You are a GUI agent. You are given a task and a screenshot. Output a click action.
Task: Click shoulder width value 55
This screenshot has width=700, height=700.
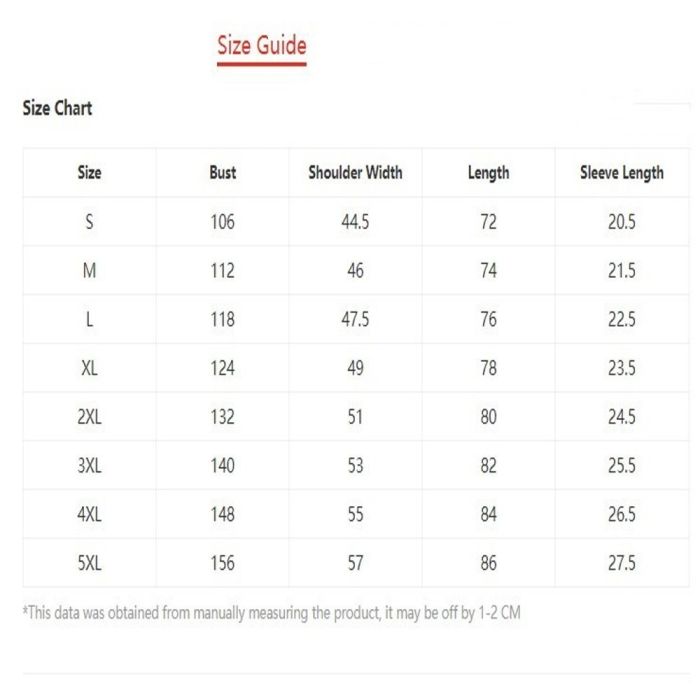point(355,514)
